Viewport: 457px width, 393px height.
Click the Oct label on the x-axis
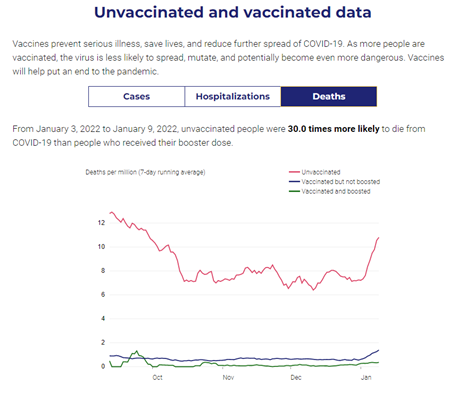157,377
